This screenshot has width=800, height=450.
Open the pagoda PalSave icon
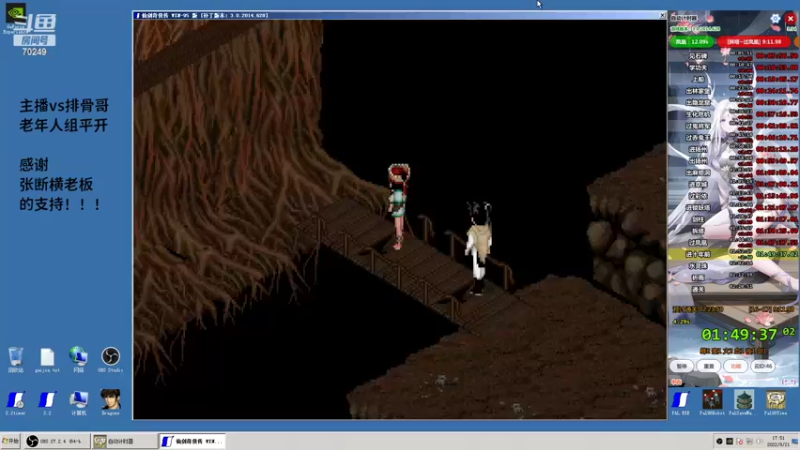coord(744,403)
